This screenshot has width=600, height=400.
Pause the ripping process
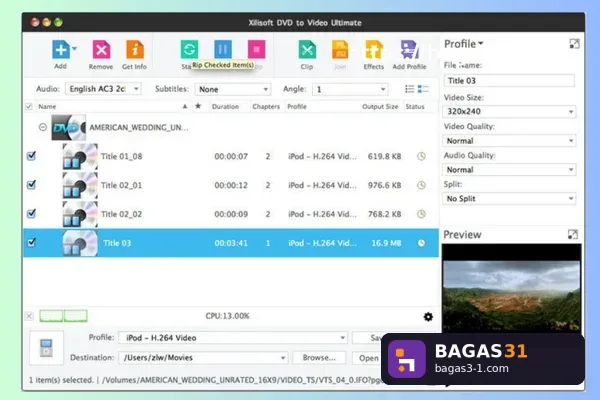[x=223, y=49]
